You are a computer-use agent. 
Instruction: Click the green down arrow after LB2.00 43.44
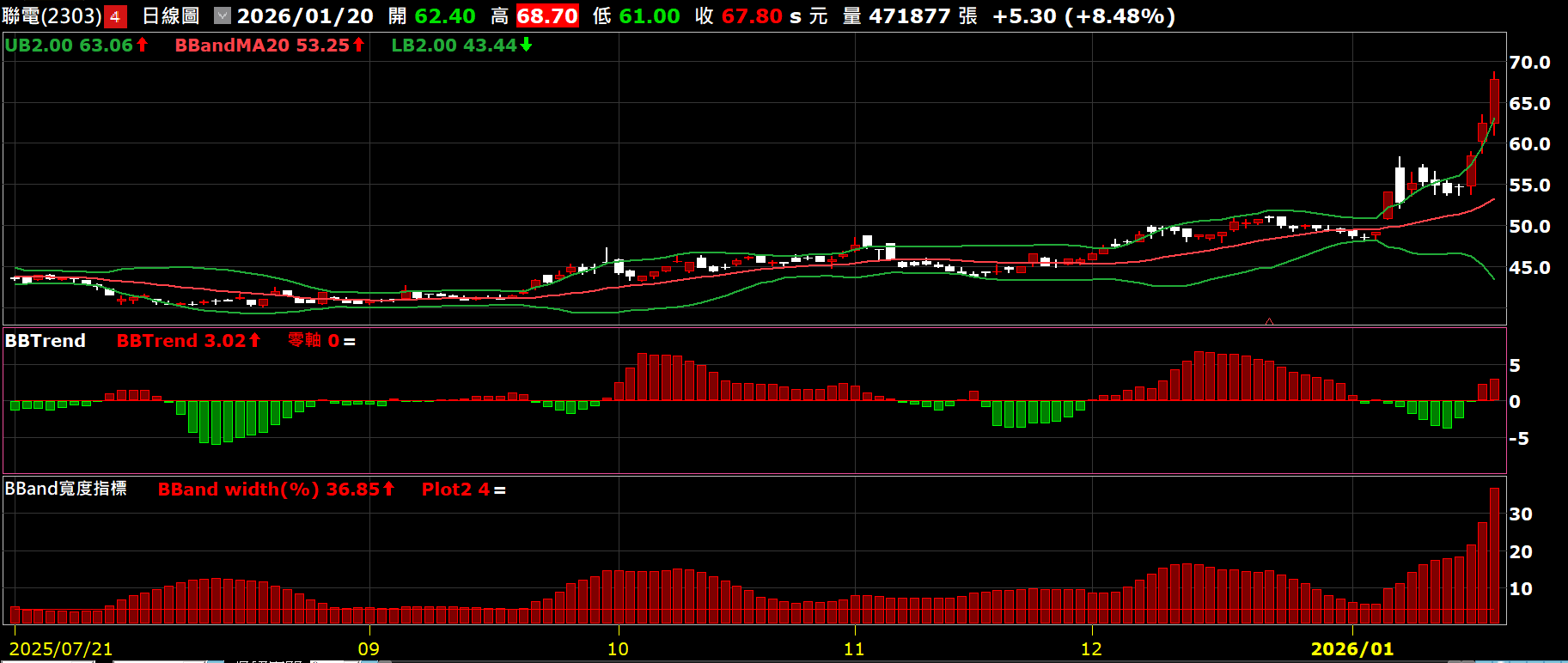pos(526,45)
